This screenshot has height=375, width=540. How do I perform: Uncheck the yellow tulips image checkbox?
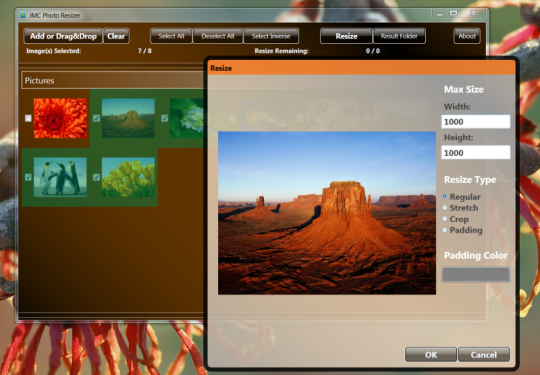coord(96,177)
